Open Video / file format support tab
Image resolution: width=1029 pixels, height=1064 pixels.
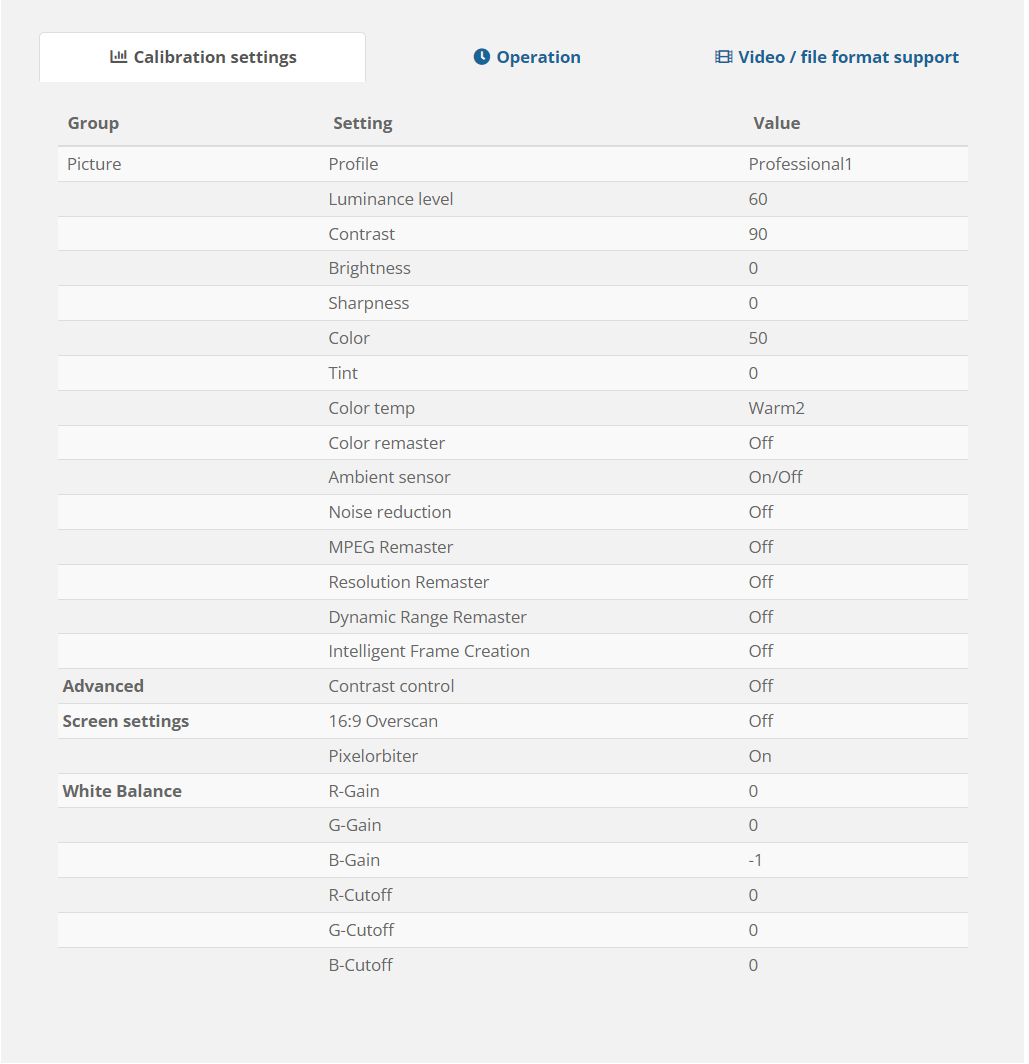pyautogui.click(x=848, y=58)
